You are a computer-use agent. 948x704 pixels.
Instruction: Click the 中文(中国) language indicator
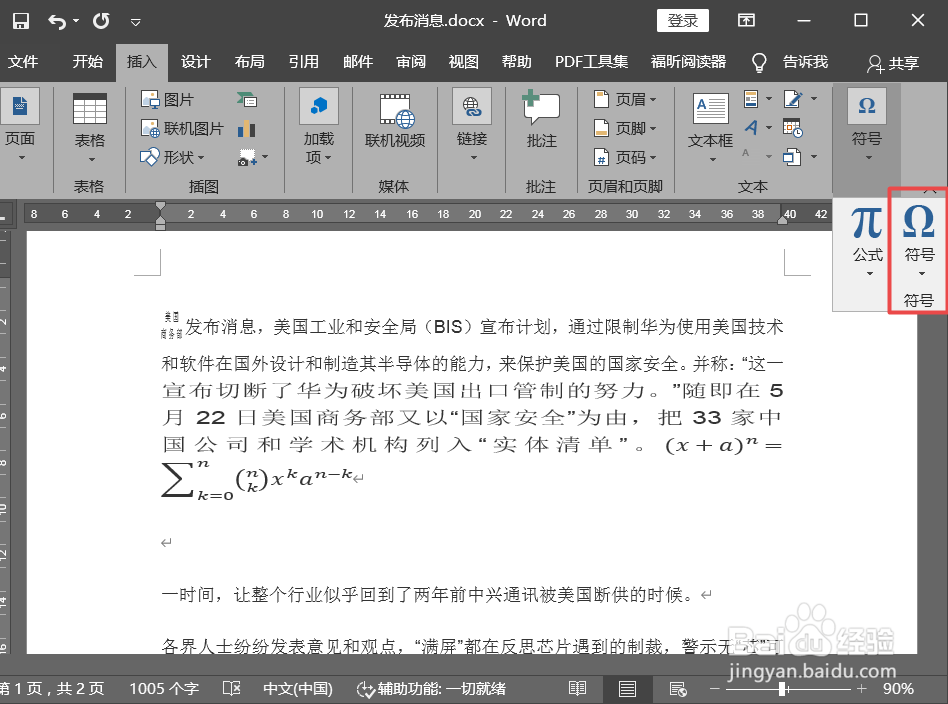point(297,688)
